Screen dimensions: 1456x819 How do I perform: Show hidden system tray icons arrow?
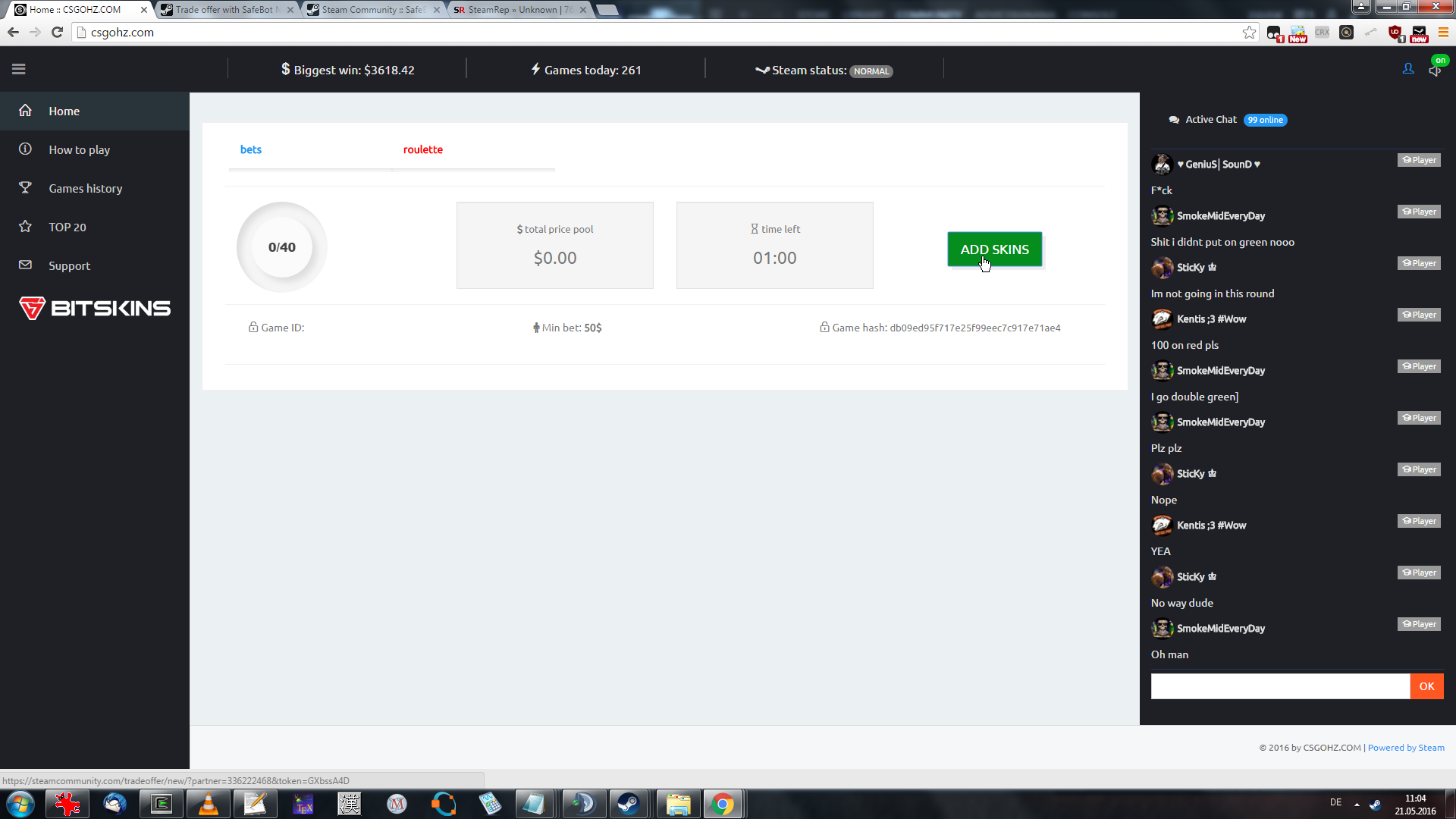click(x=1357, y=804)
